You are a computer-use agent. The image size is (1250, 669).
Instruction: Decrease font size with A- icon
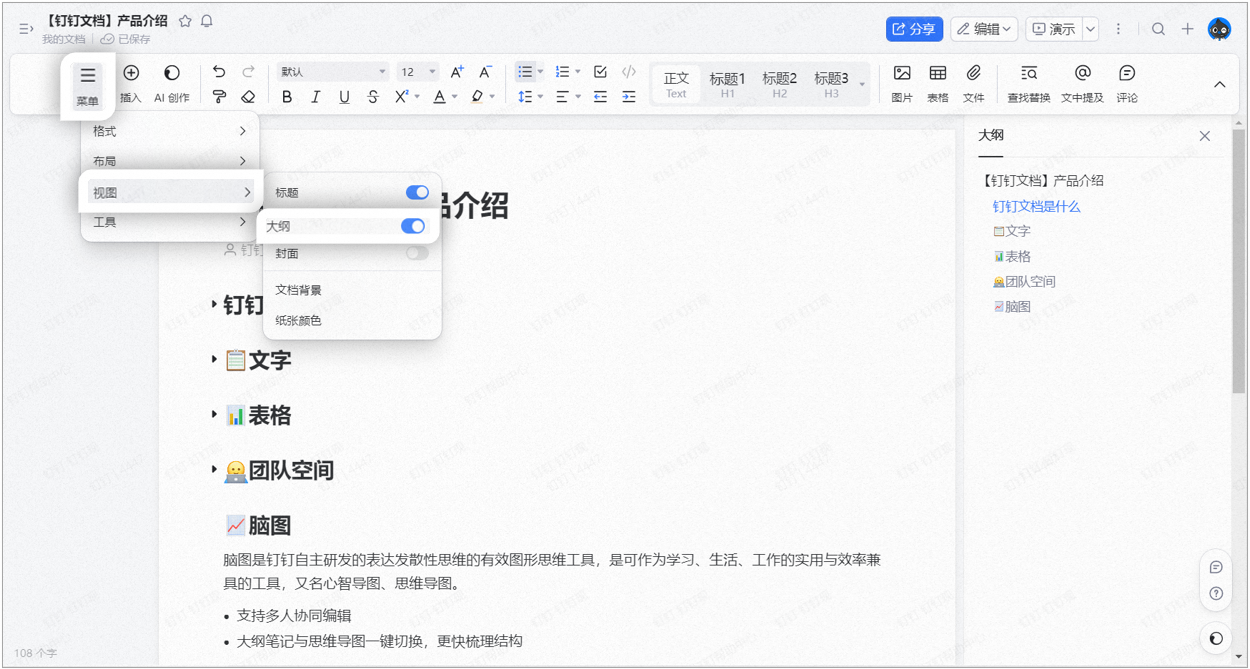pos(485,72)
